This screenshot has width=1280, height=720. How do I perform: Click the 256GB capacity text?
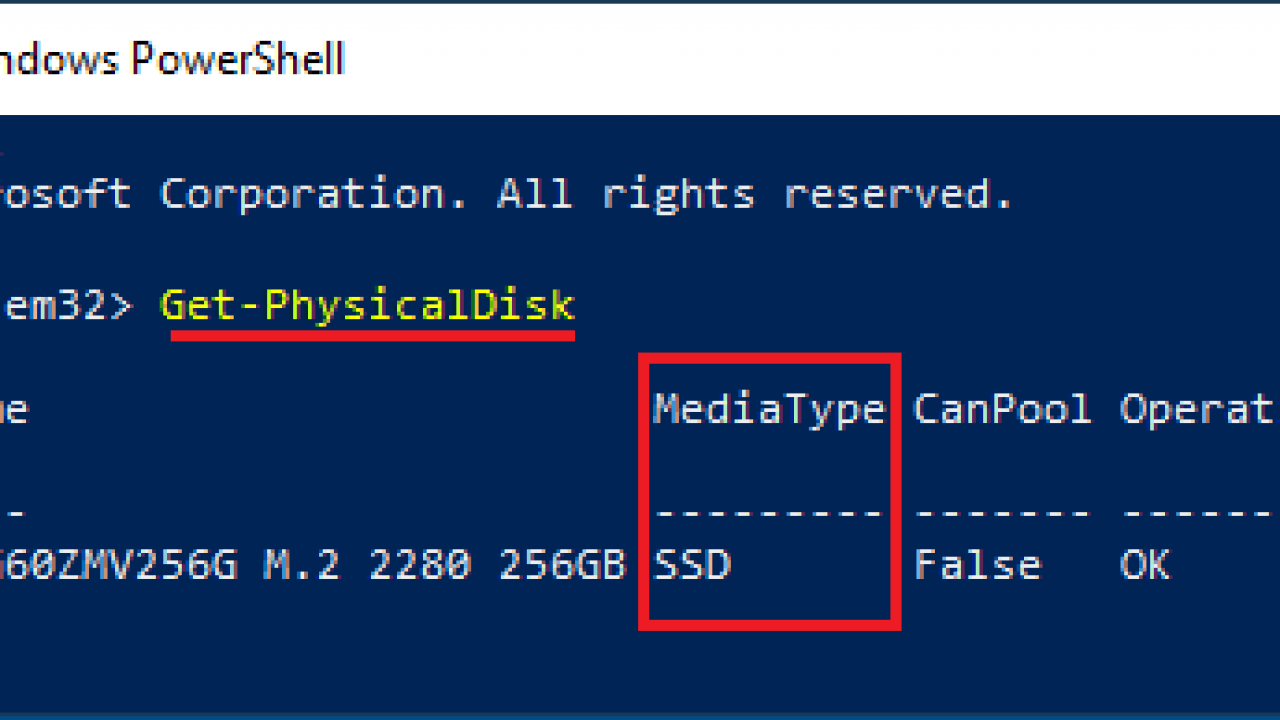tap(562, 565)
